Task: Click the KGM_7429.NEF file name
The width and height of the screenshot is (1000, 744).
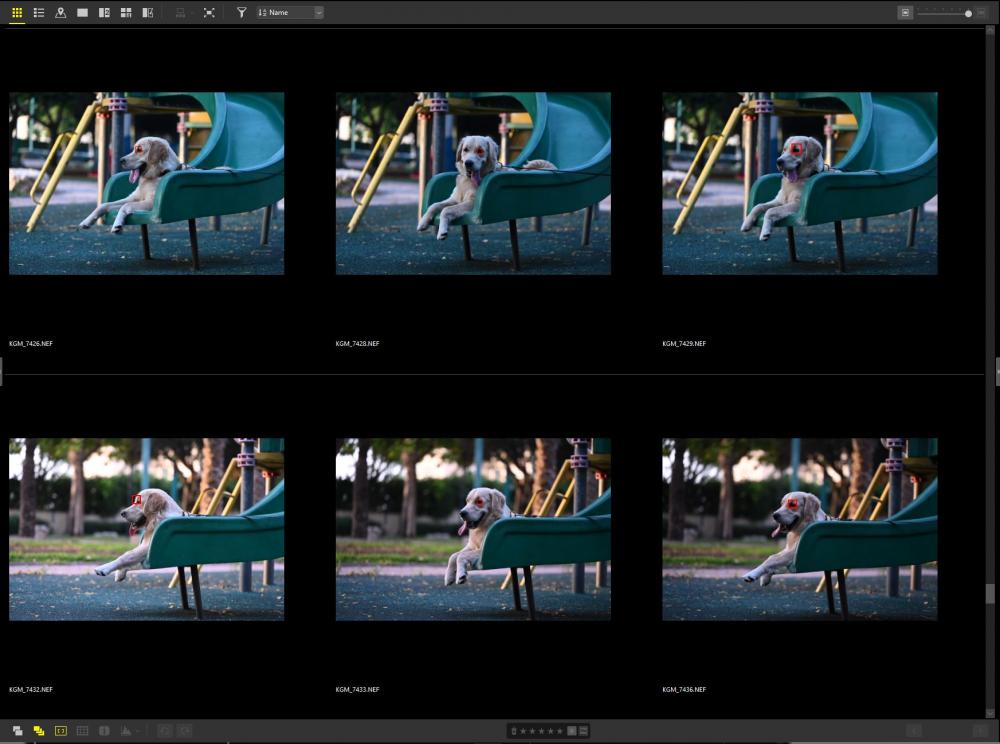Action: coord(684,344)
